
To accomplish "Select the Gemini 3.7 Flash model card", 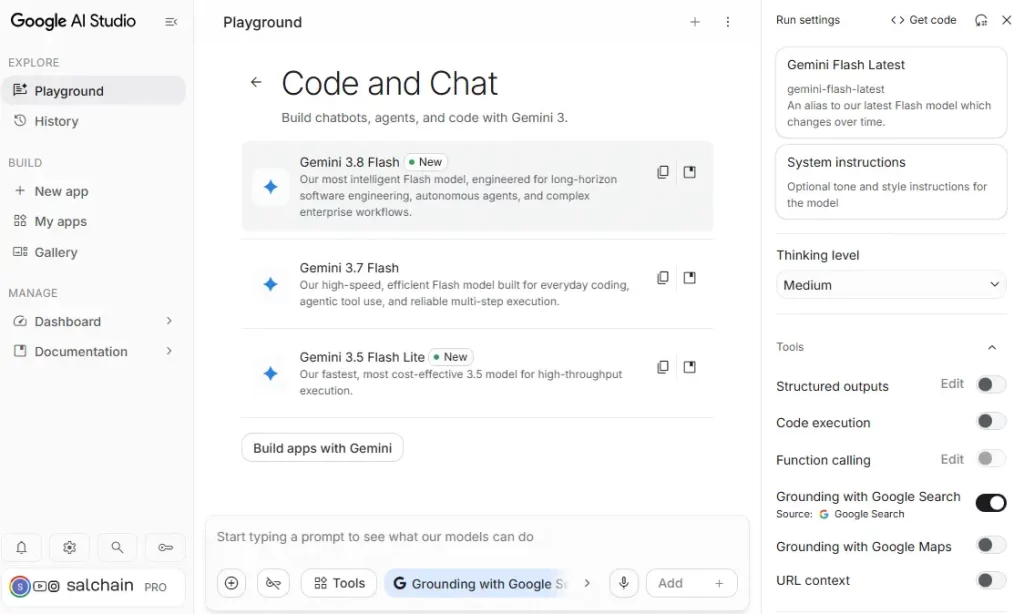I will click(x=477, y=284).
